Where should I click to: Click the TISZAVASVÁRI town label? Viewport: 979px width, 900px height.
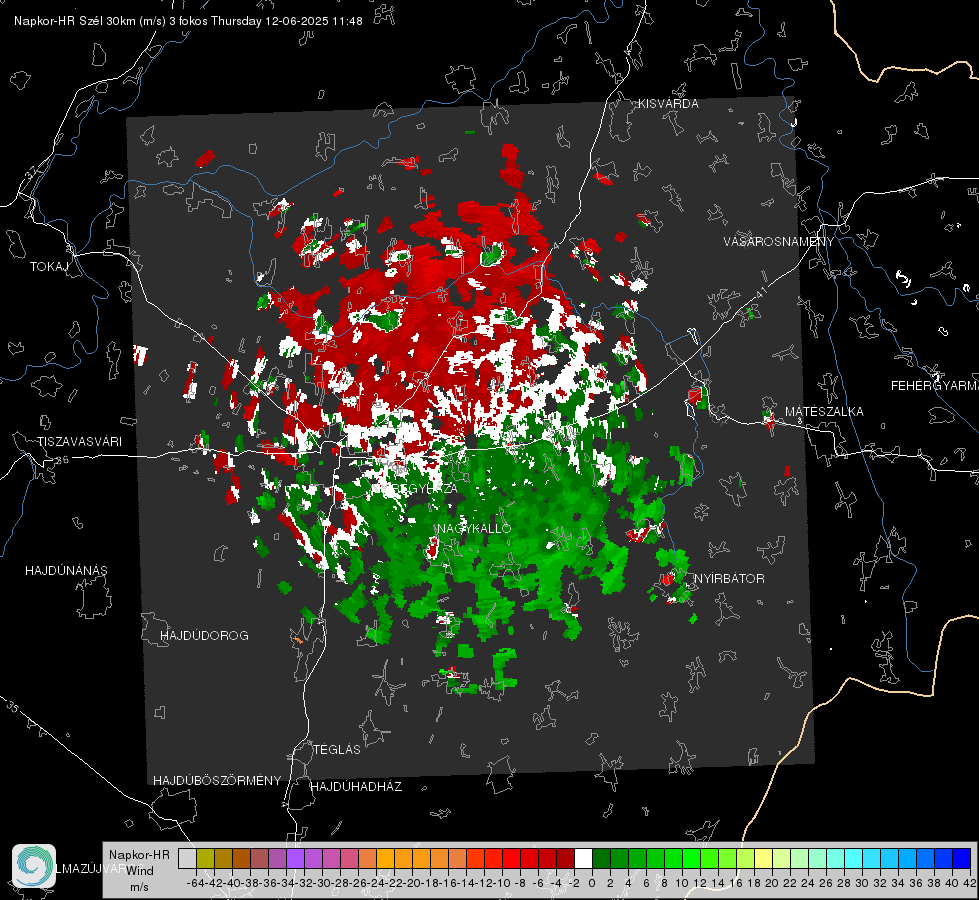click(79, 442)
